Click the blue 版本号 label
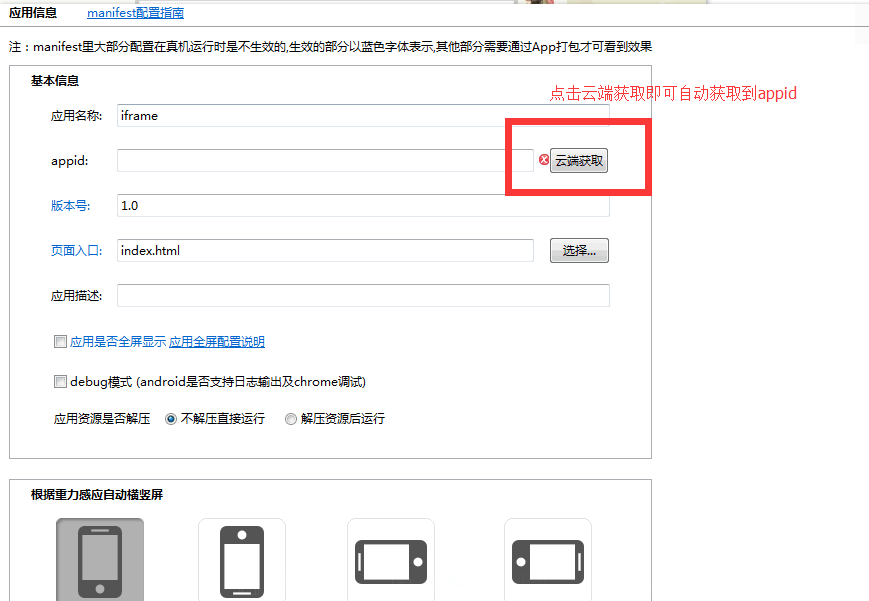 click(x=70, y=206)
